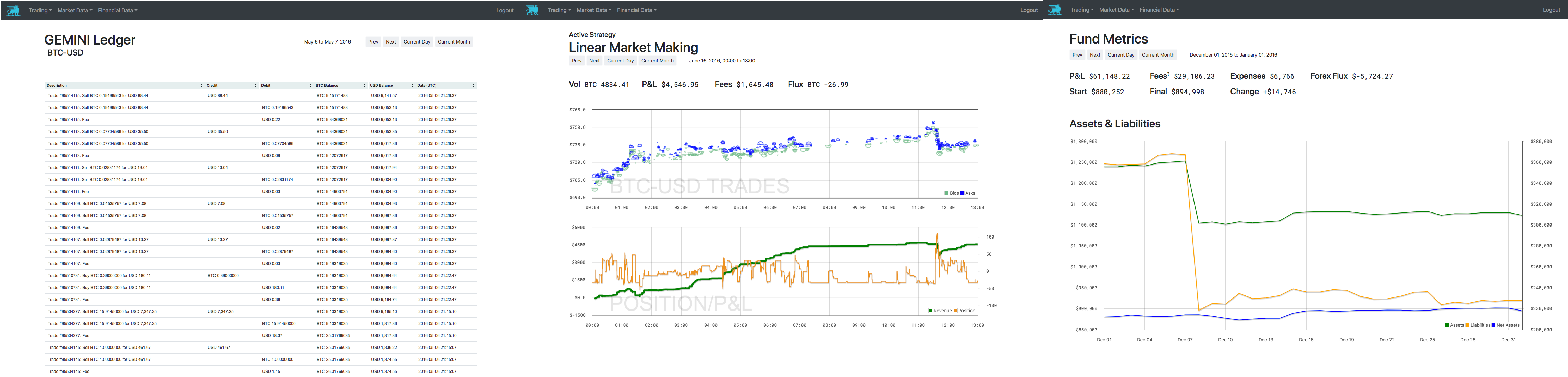Sort by BTC Balance column arrows
This screenshot has height=377, width=1568.
(x=365, y=85)
